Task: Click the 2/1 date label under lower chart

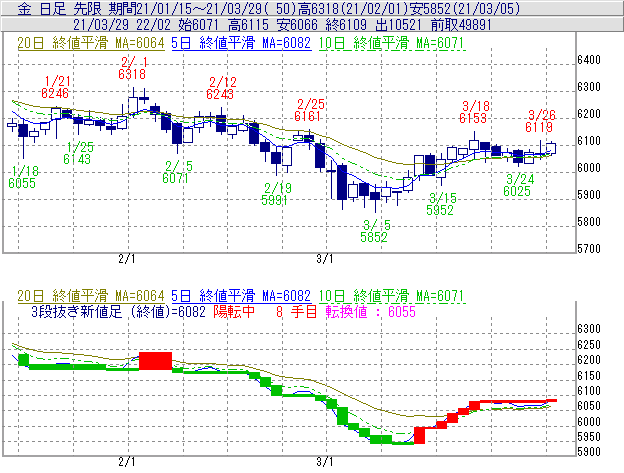Action: 127,462
